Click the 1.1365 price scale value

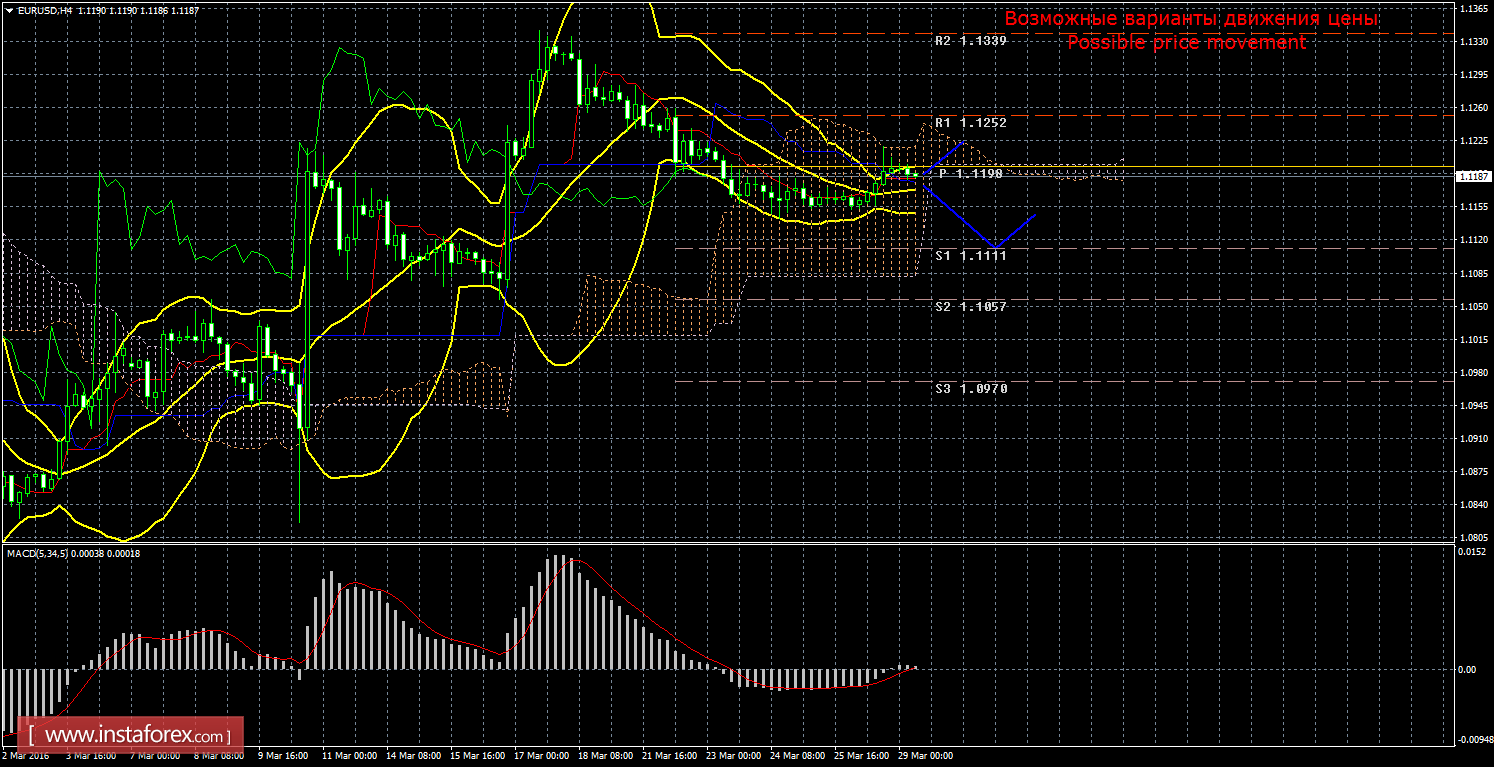[1470, 8]
